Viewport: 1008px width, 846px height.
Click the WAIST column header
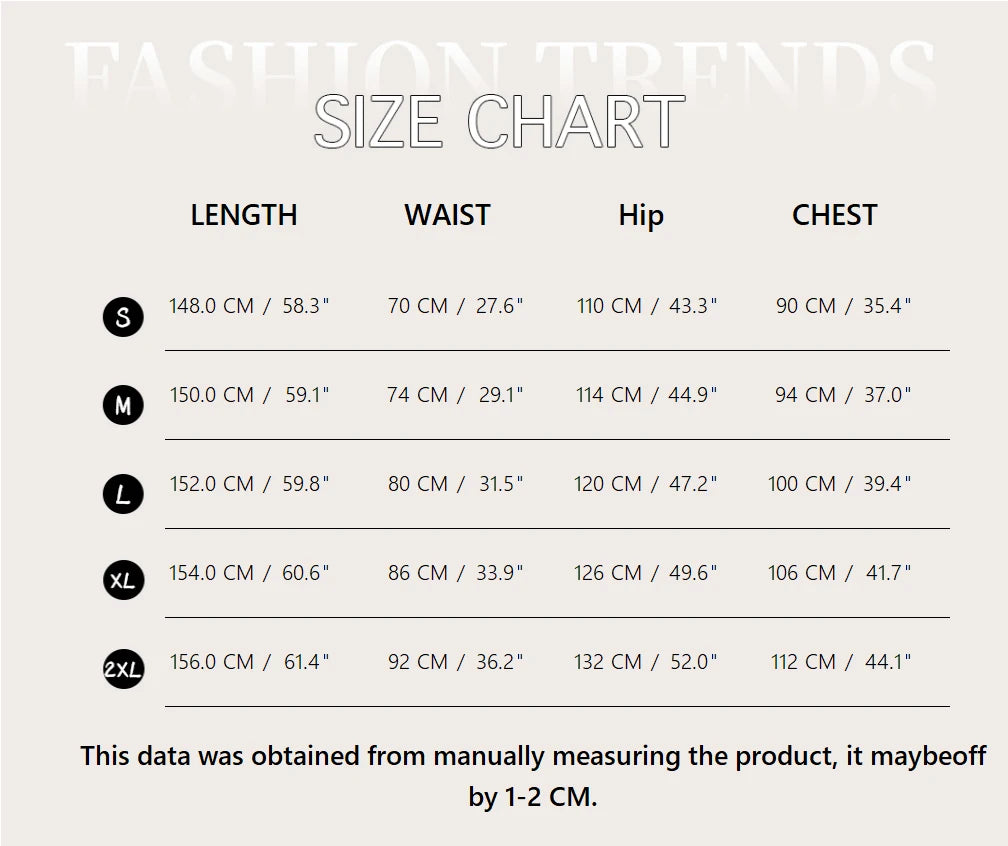(x=447, y=215)
